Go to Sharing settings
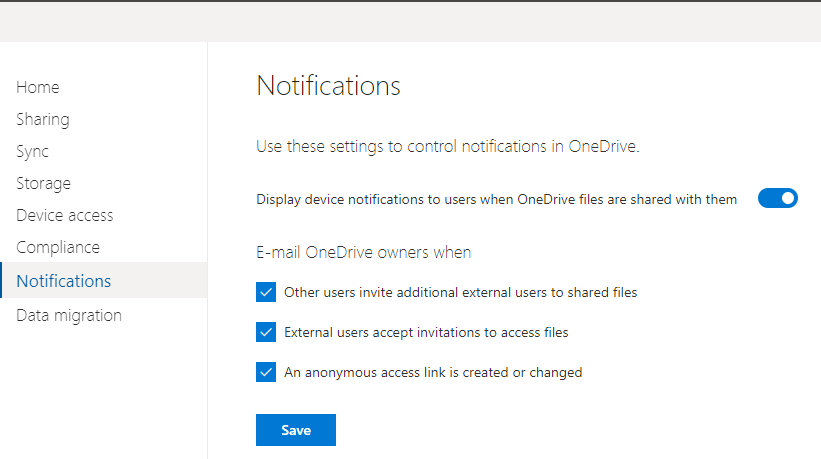The width and height of the screenshot is (821, 459). tap(43, 119)
